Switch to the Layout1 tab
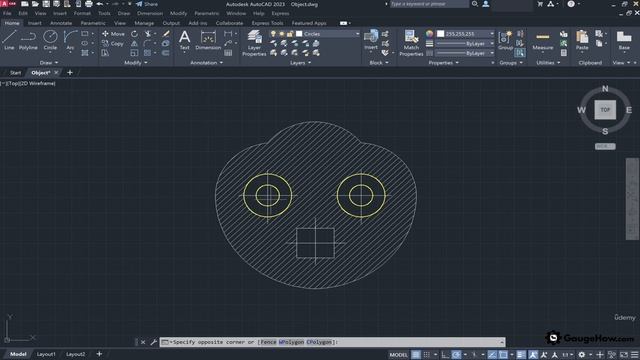Viewport: 640px width, 360px height. 46,354
